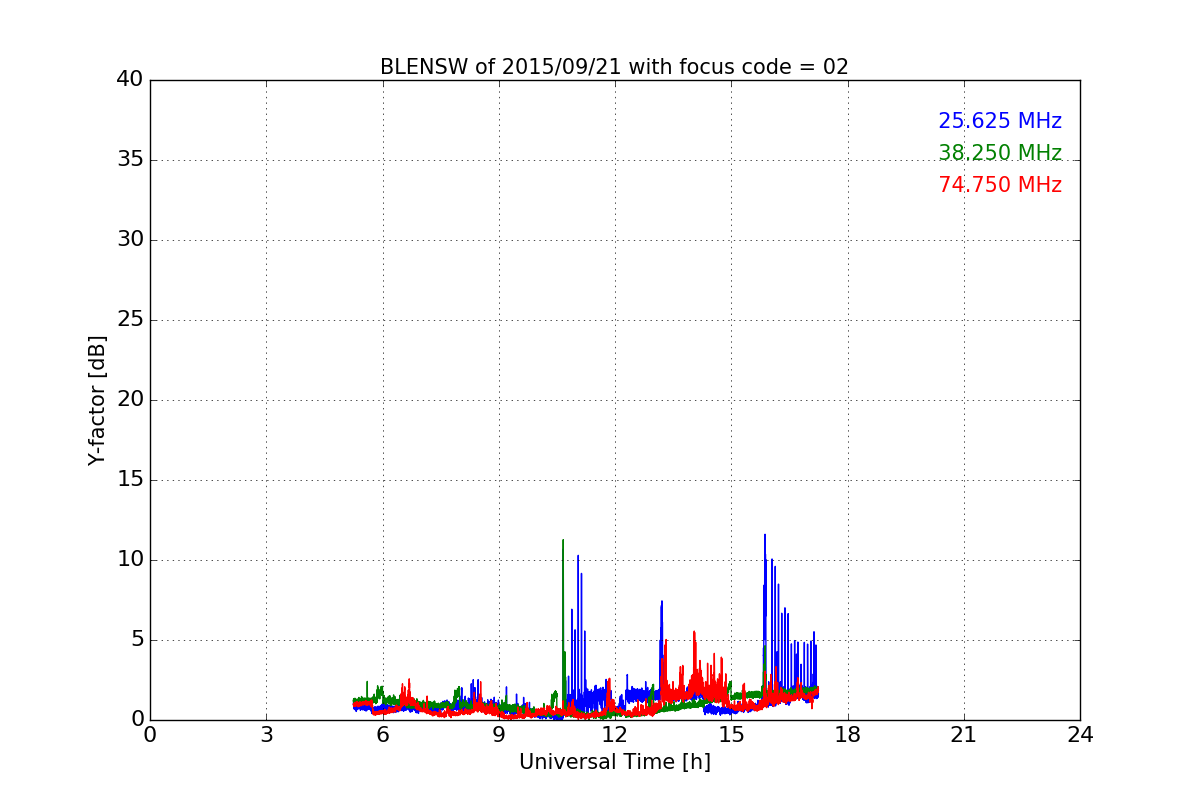
Task: Click the x-axis tick label '6'
Action: coord(383,734)
